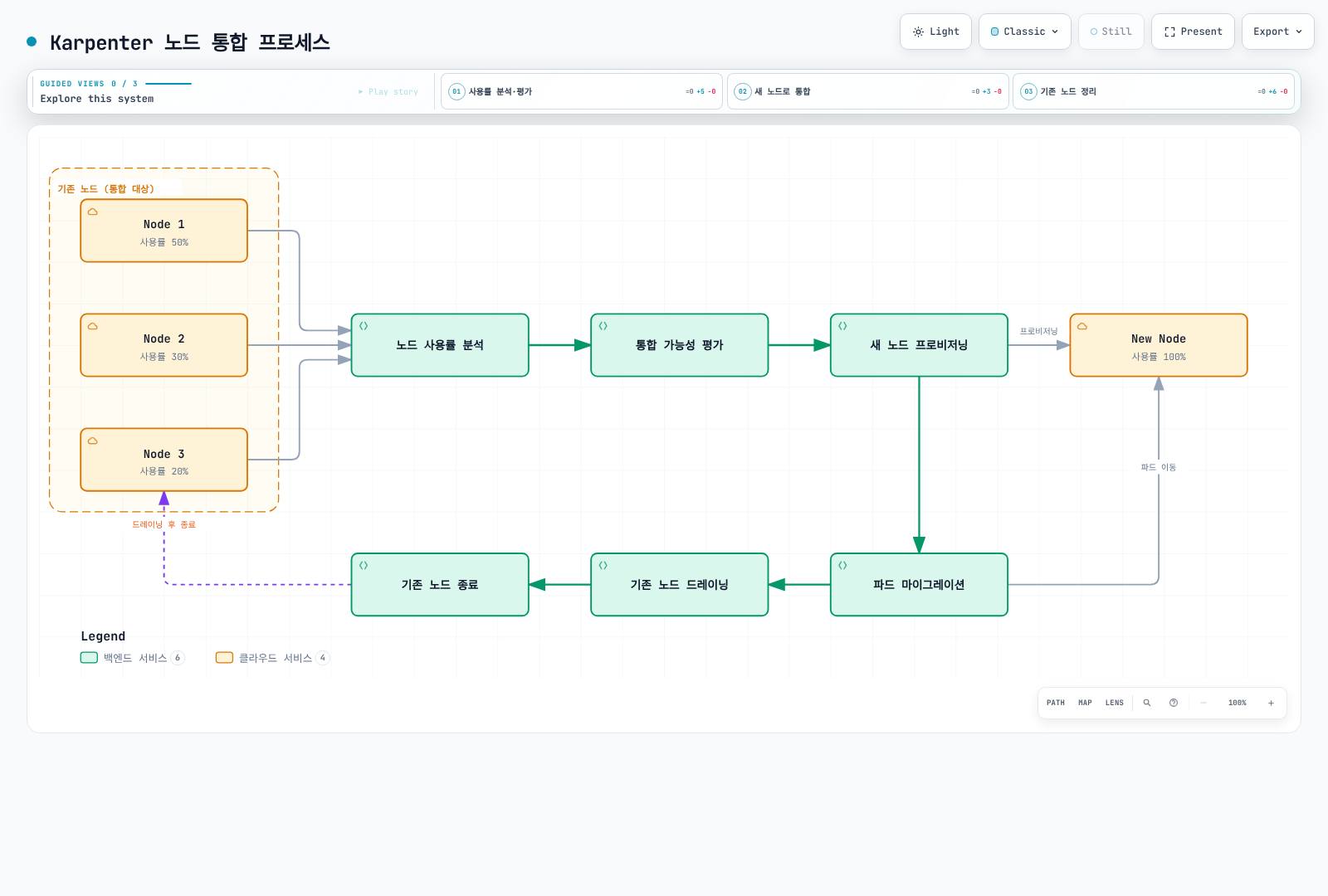This screenshot has height=896, width=1328.
Task: Click the GUIDED VIEWS 0 / 3 counter
Action: [x=89, y=84]
